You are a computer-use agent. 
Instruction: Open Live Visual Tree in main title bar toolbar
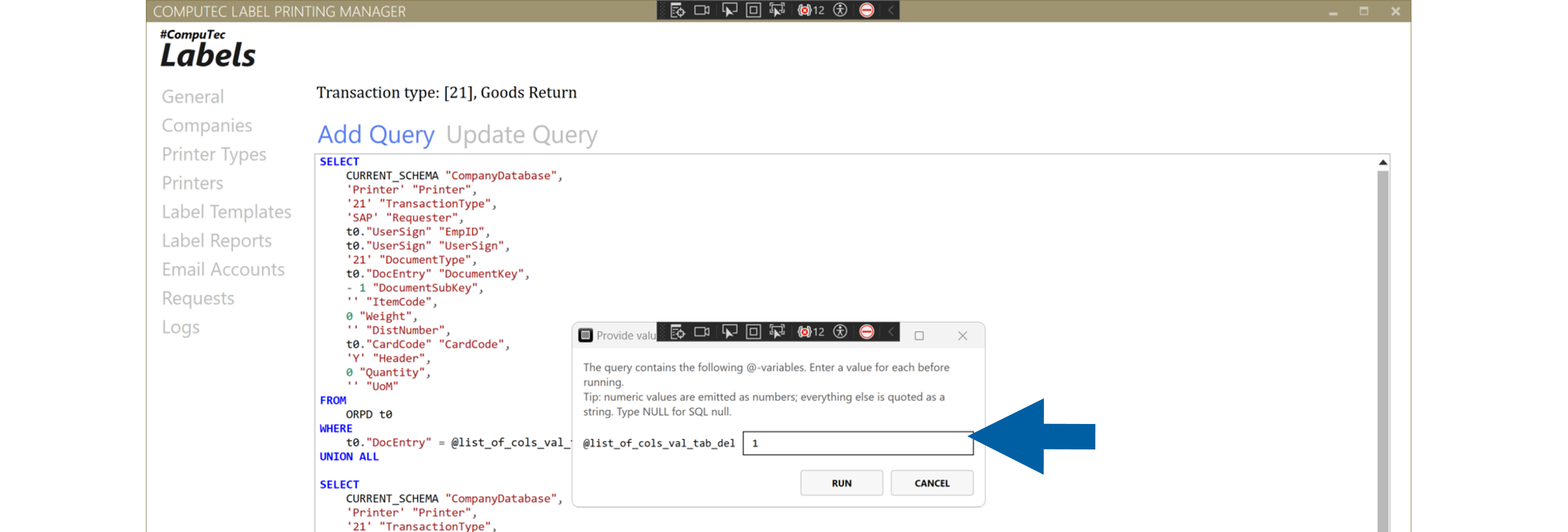[678, 10]
